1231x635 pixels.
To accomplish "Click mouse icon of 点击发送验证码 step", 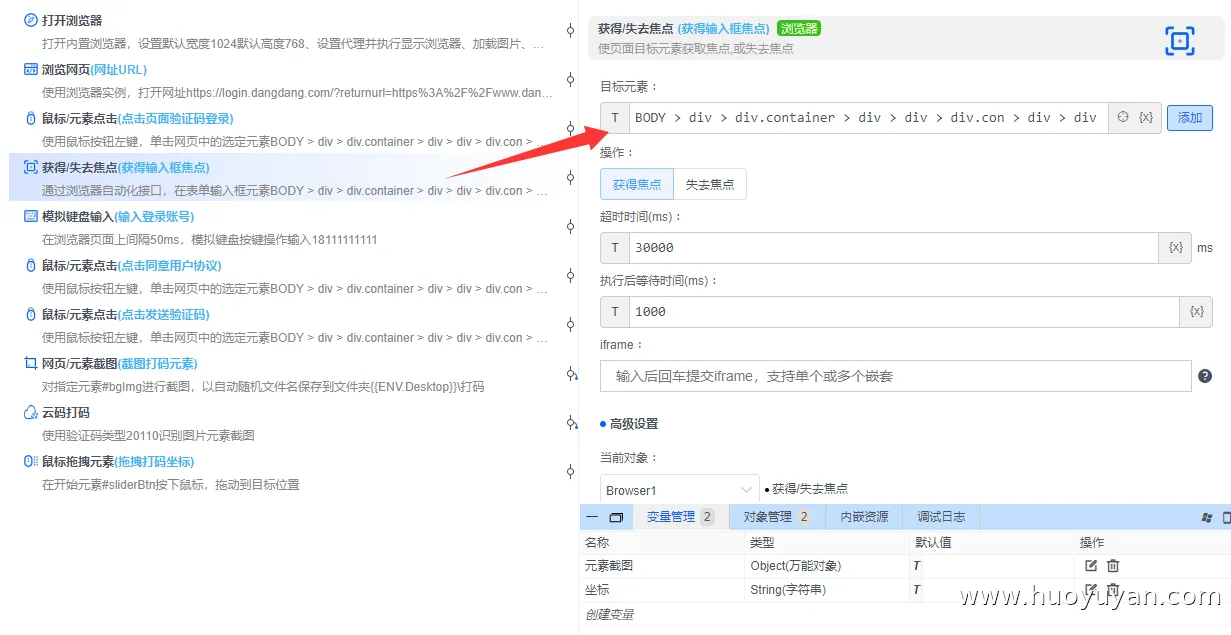I will (x=31, y=314).
